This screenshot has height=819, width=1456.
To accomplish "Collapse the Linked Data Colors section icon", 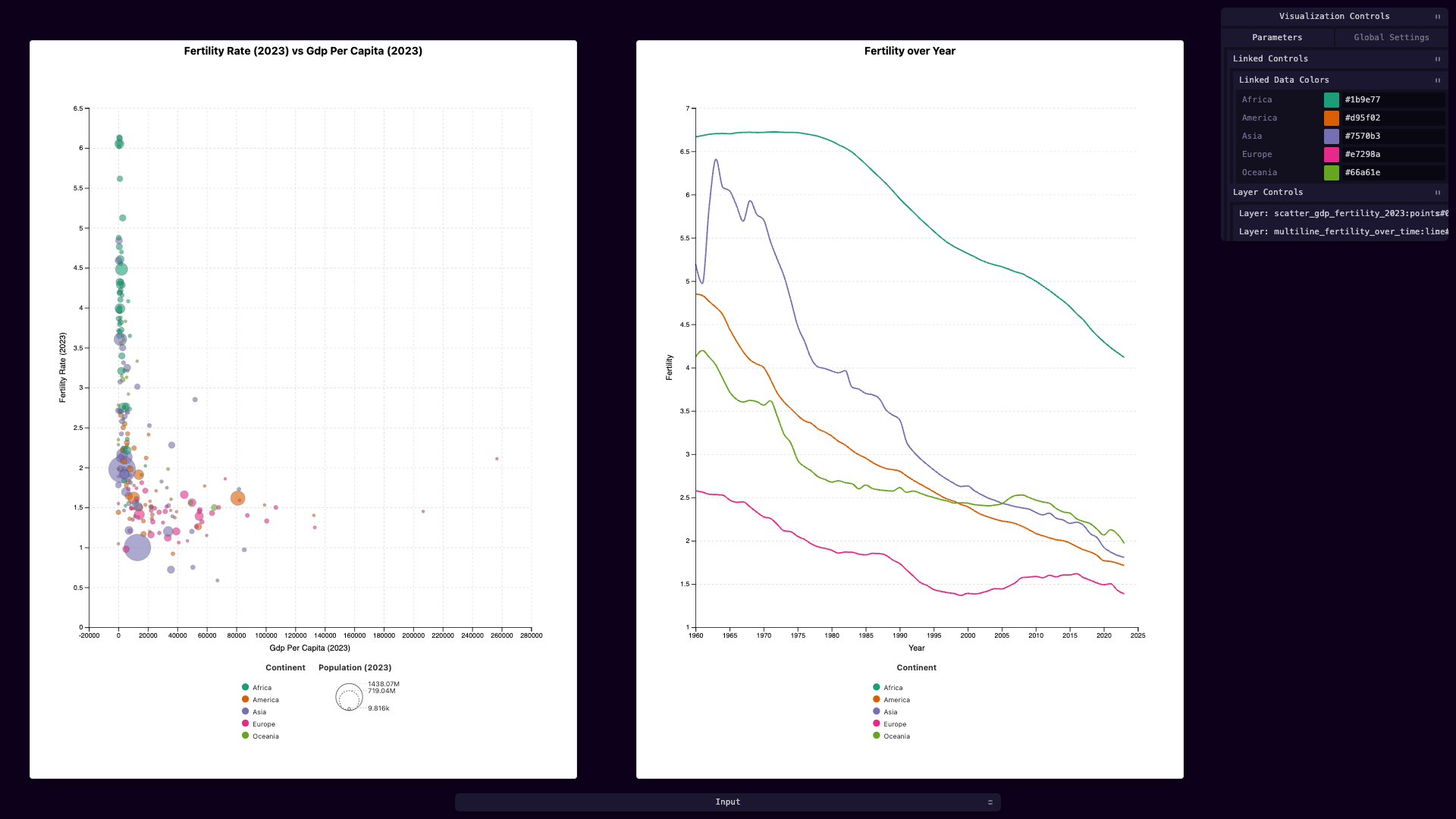I will point(1437,80).
